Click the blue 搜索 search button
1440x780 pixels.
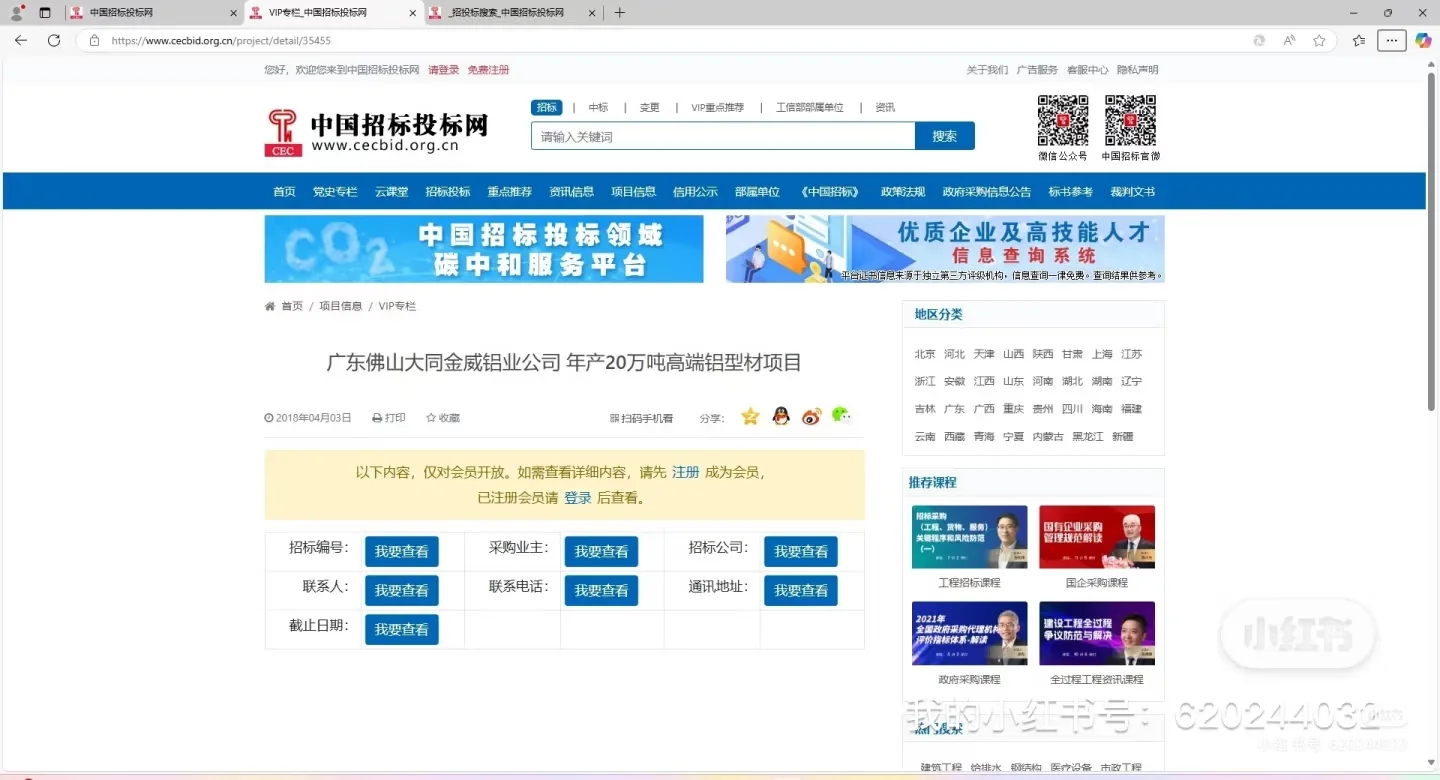[944, 135]
